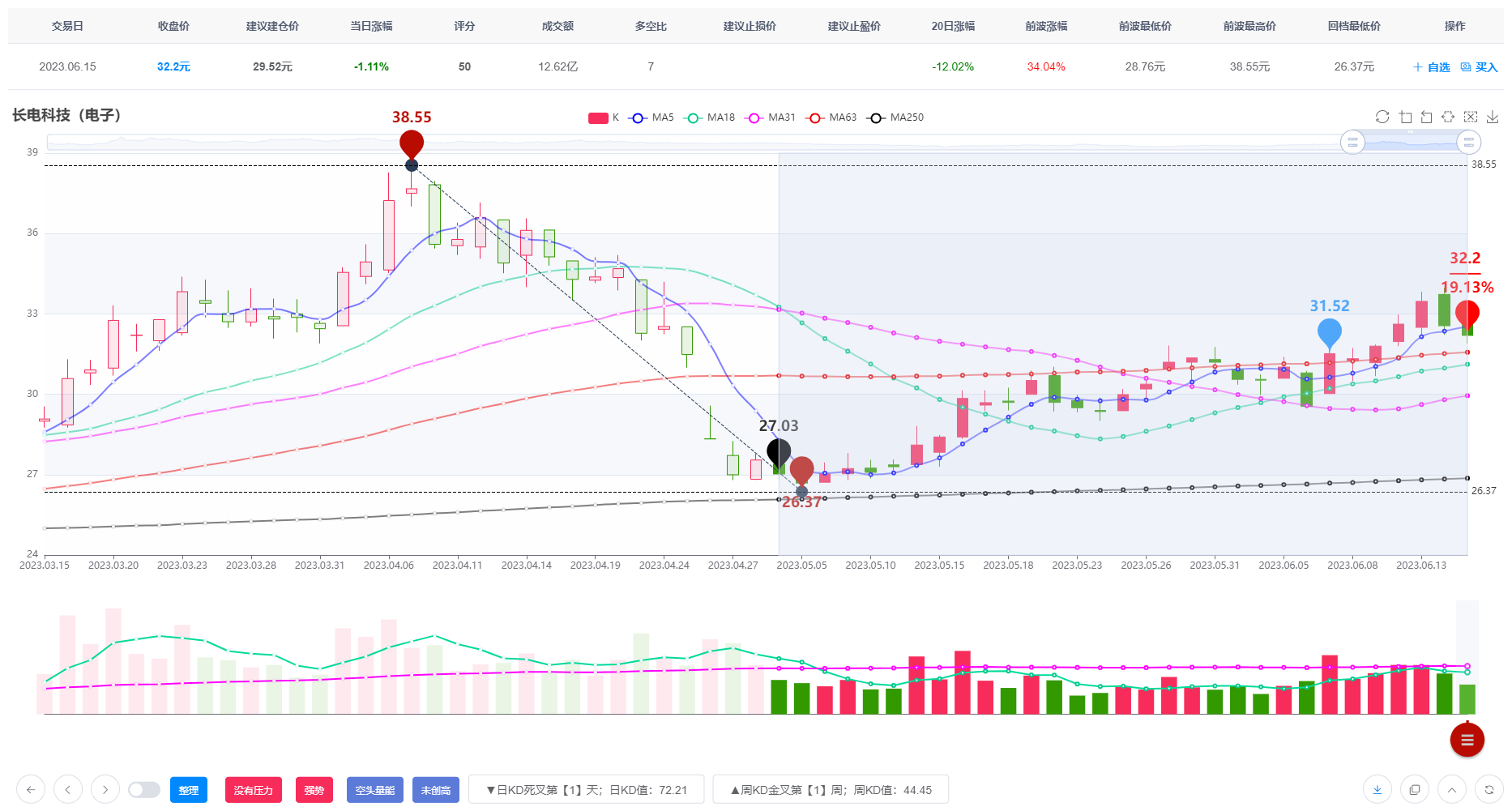Click the 空头量能 tag button
Viewport: 1512px width, 807px height.
point(375,790)
